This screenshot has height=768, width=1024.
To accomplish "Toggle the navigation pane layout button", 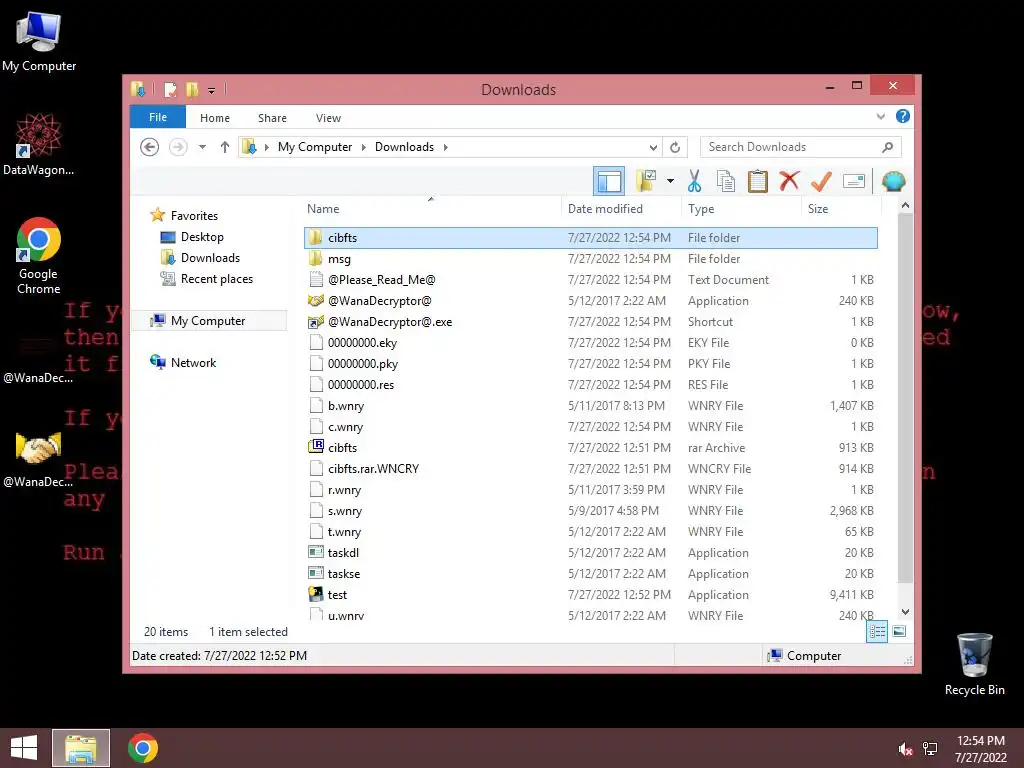I will pyautogui.click(x=609, y=182).
